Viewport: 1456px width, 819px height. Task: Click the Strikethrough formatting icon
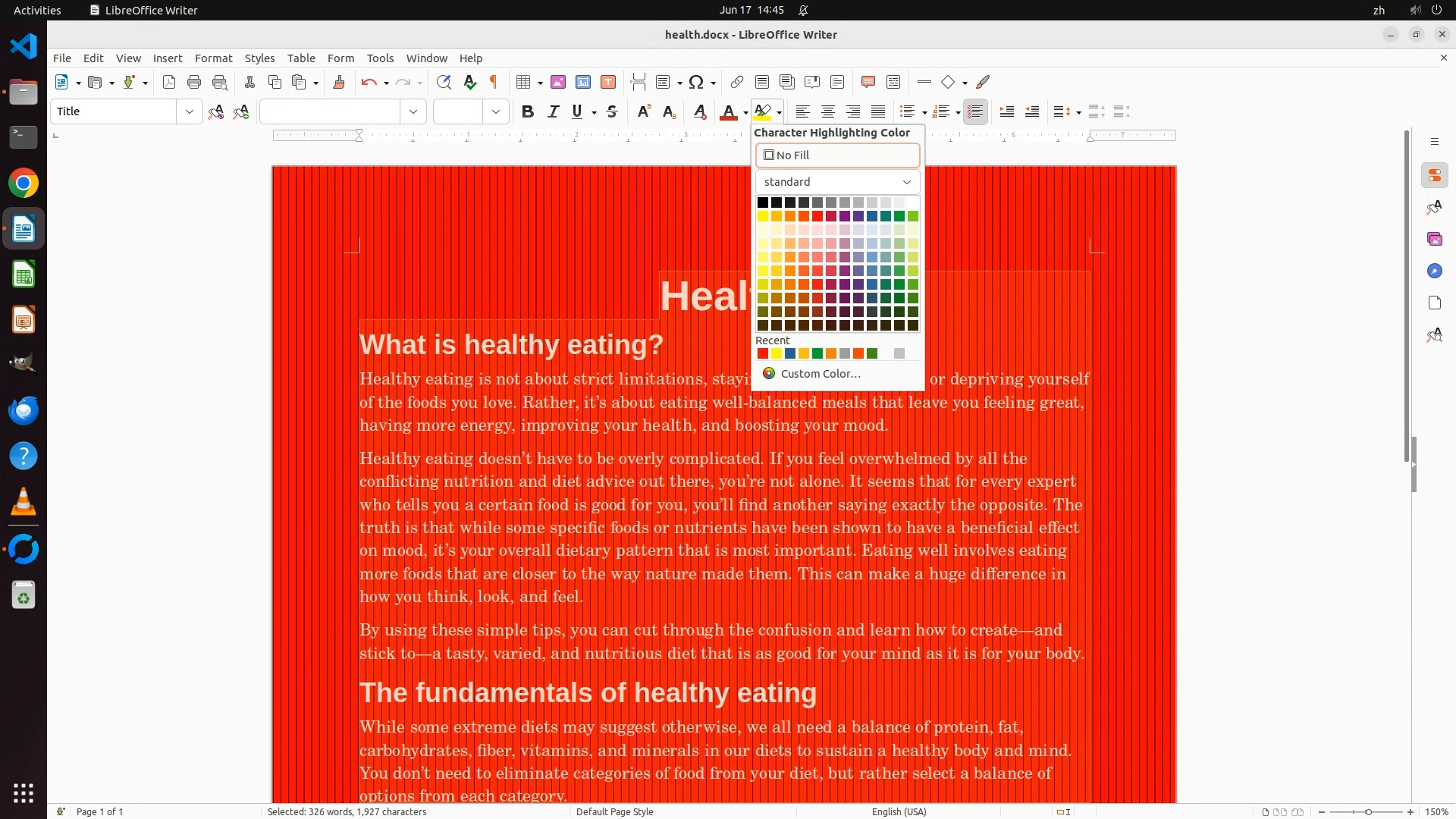coord(612,112)
